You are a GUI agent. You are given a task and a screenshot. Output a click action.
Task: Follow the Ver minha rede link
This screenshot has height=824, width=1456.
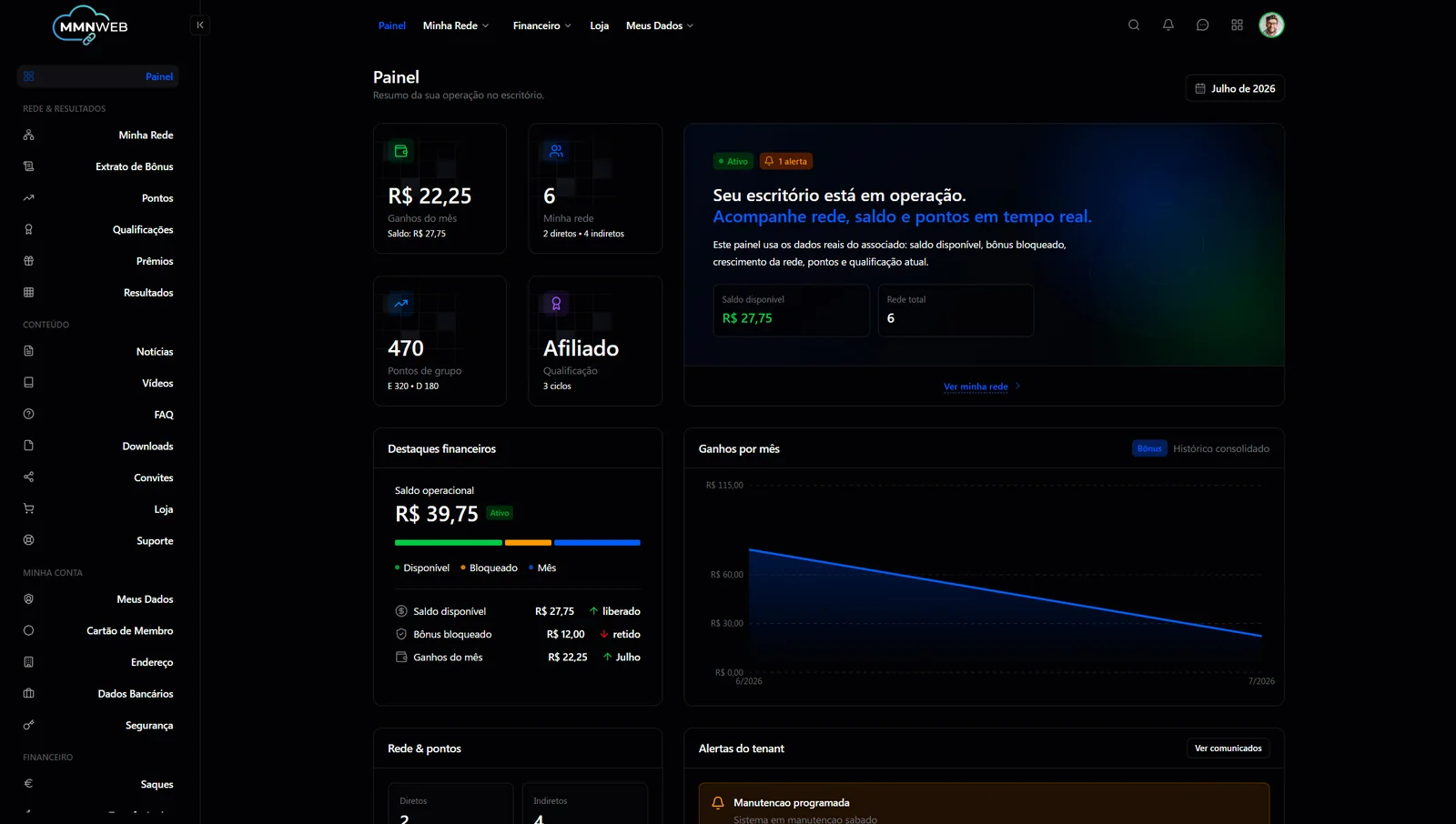coord(982,387)
